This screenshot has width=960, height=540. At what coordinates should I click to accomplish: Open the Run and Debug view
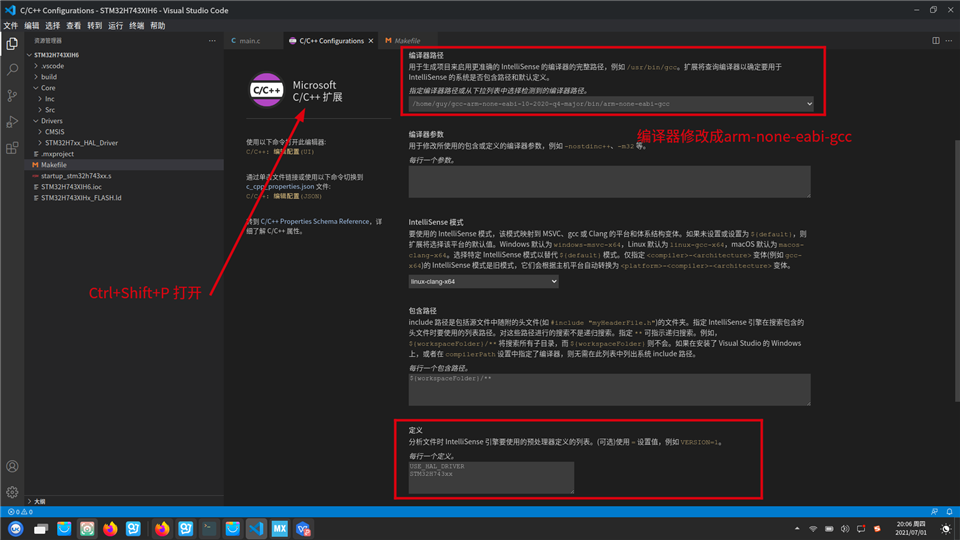pyautogui.click(x=12, y=122)
